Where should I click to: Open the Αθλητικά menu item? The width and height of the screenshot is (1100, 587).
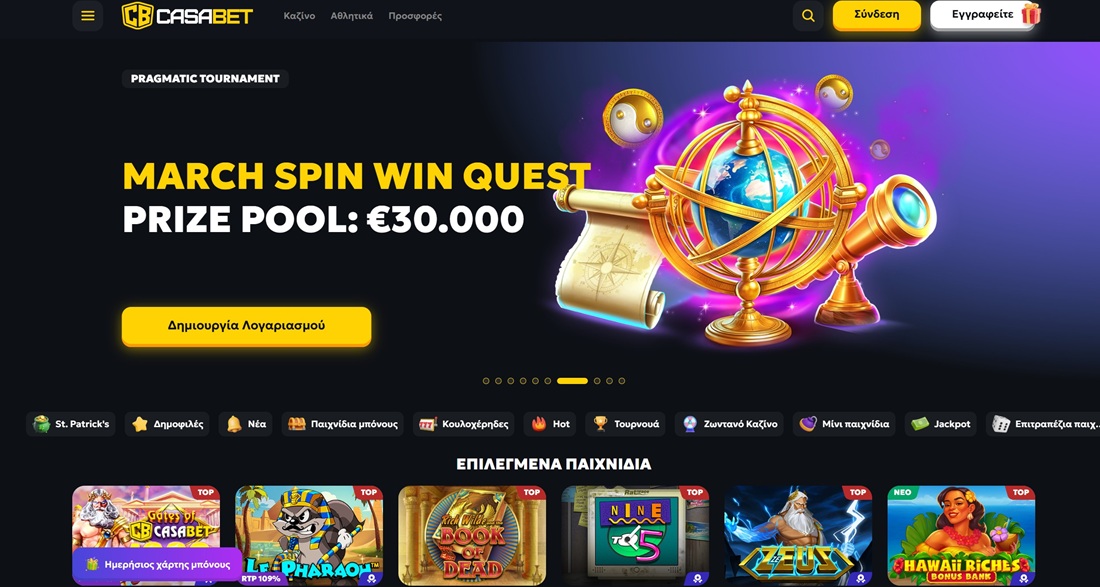click(351, 15)
